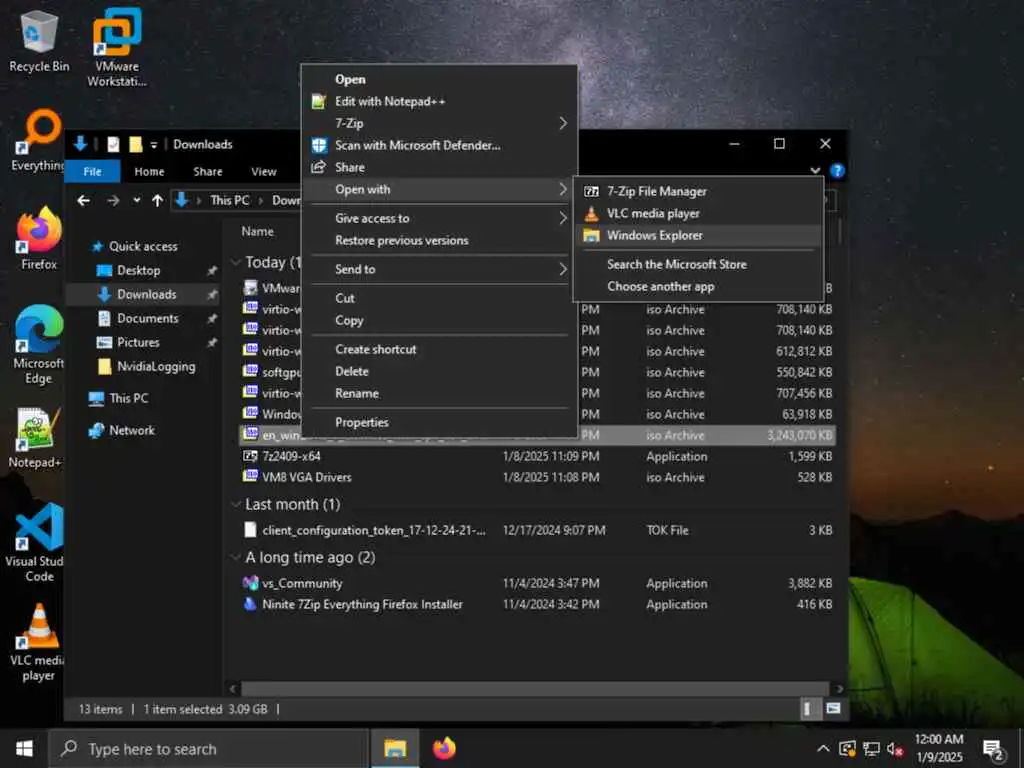Click the taskbar search box

click(x=209, y=749)
